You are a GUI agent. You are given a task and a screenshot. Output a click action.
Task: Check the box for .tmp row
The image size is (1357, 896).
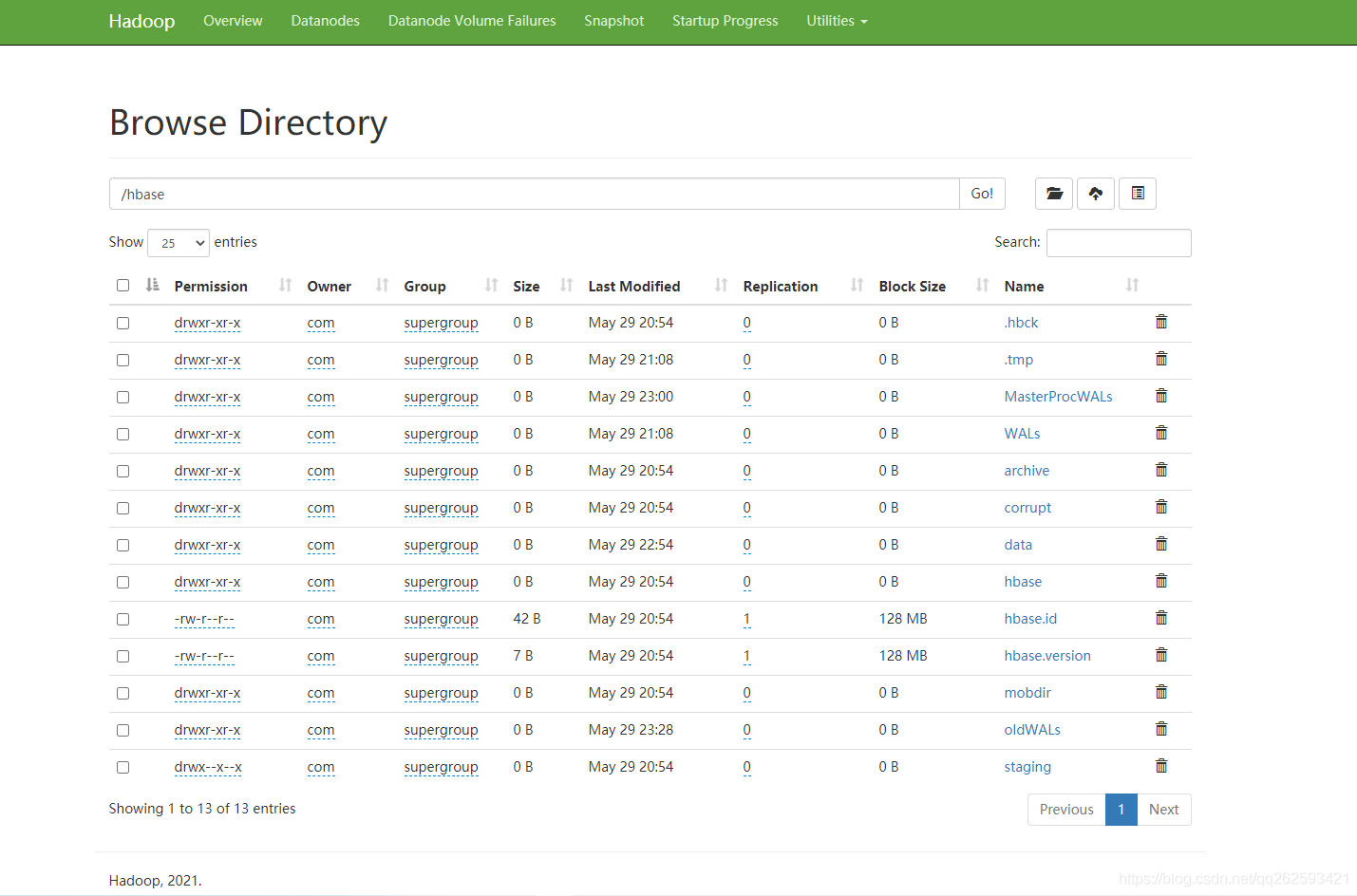click(123, 360)
